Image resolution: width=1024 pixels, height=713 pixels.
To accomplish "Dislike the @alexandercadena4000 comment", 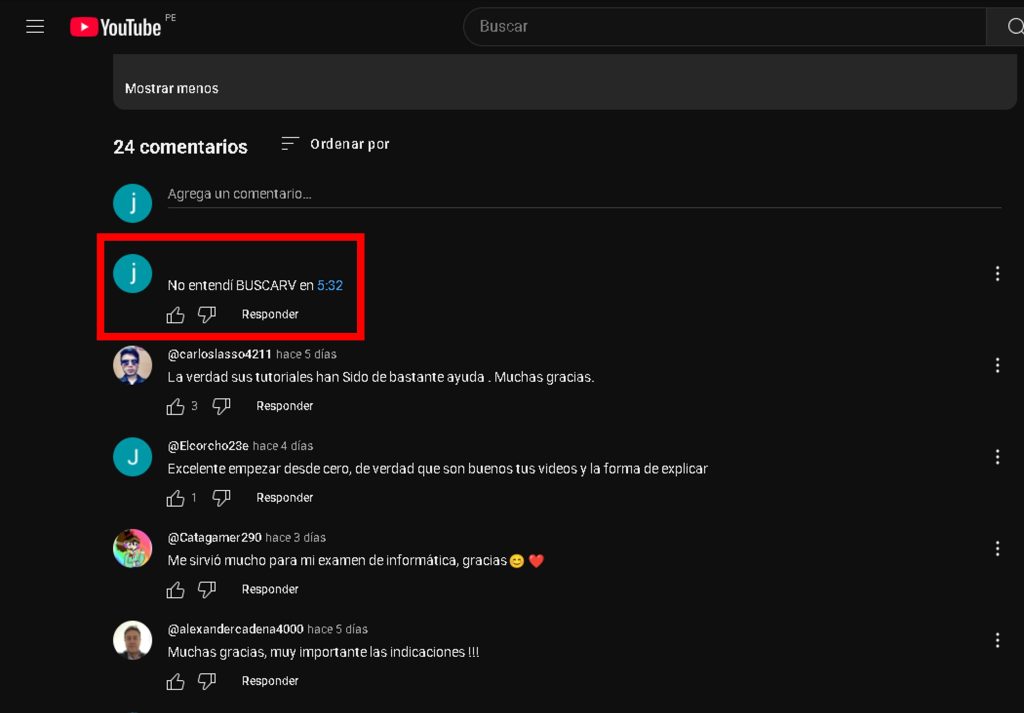I will (207, 681).
